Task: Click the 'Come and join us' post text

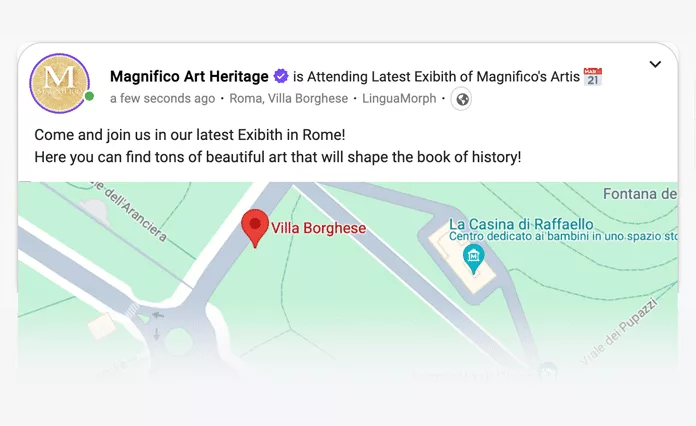Action: tap(189, 135)
